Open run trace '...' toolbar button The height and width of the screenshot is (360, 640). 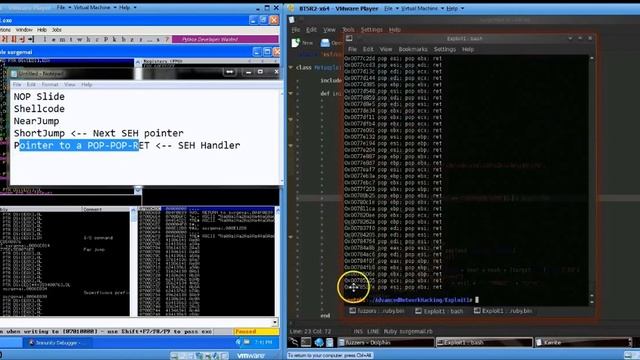point(149,39)
